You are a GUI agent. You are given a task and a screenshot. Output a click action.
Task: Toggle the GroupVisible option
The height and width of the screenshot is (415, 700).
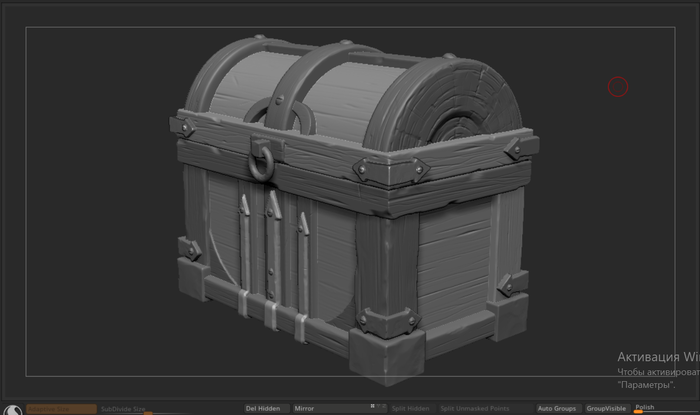click(x=606, y=408)
